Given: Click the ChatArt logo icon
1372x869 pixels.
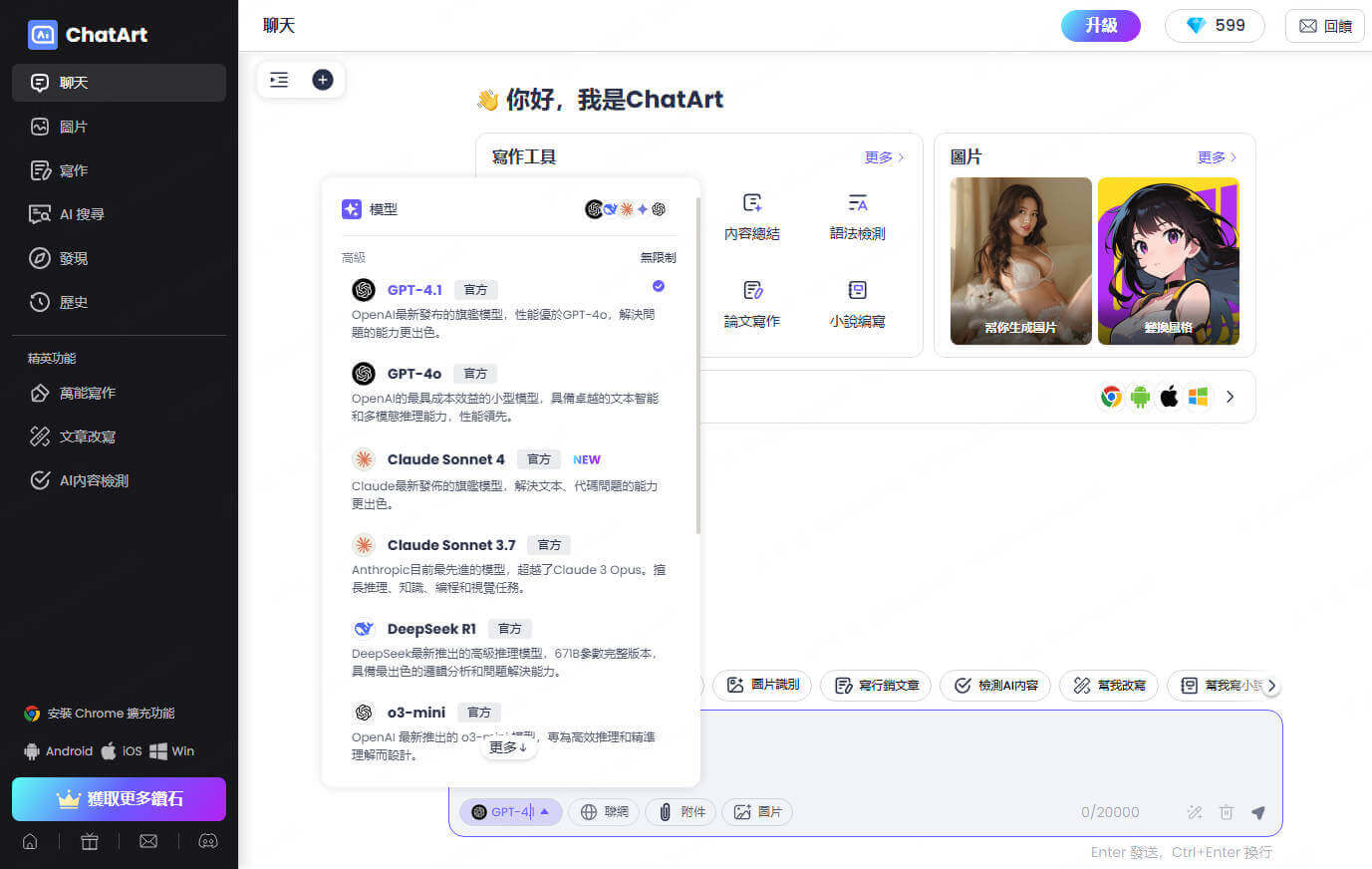Looking at the screenshot, I should click(x=43, y=35).
